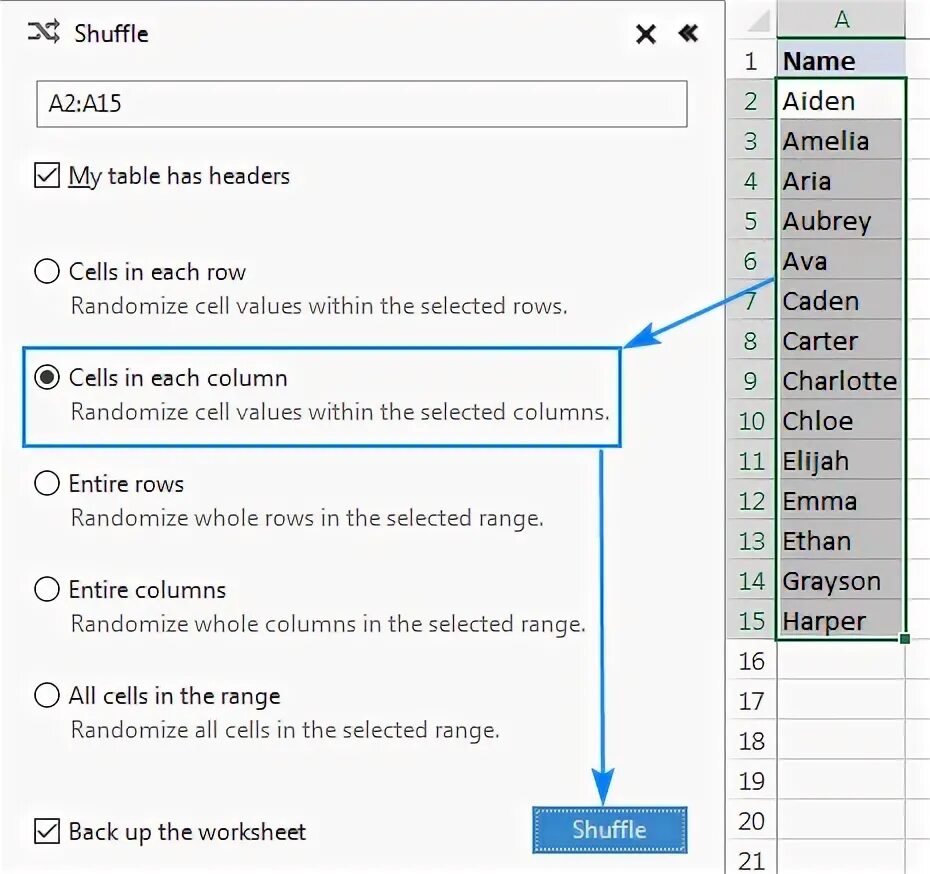930x874 pixels.
Task: Click the cell containing Charlotte
Action: 841,381
